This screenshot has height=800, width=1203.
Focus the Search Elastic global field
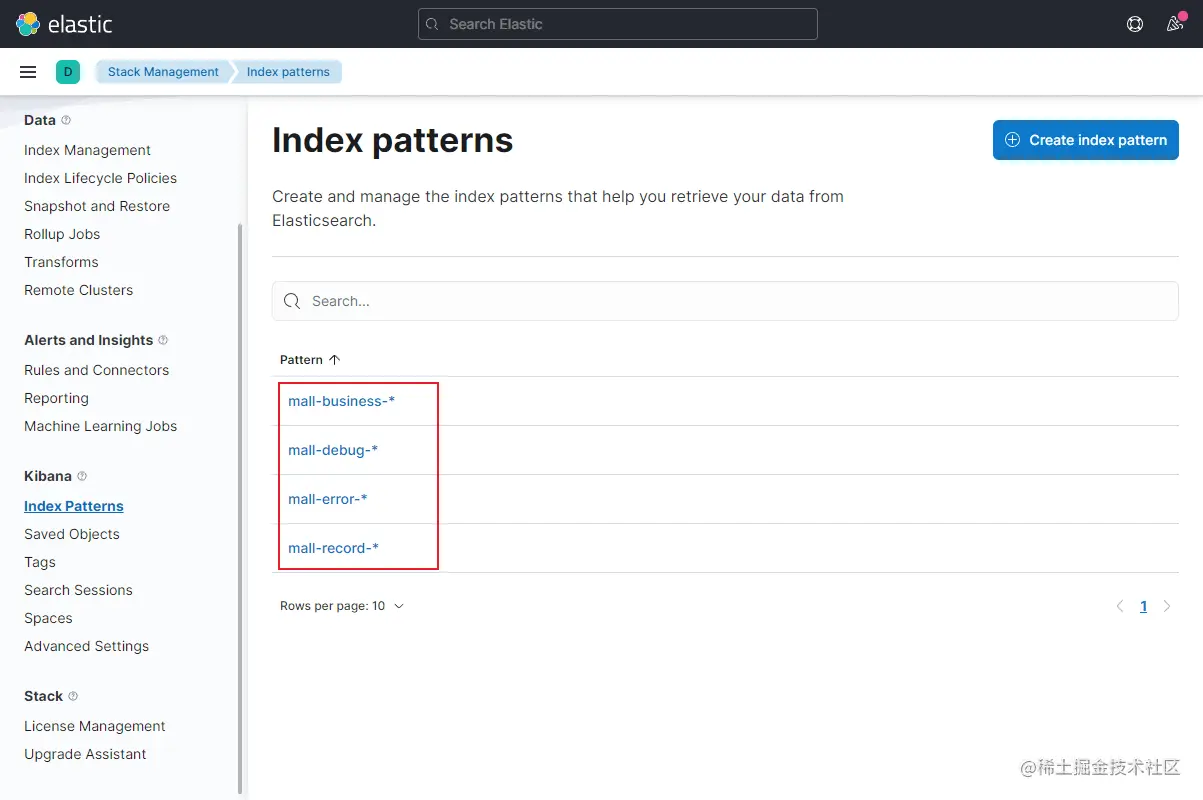coord(618,24)
